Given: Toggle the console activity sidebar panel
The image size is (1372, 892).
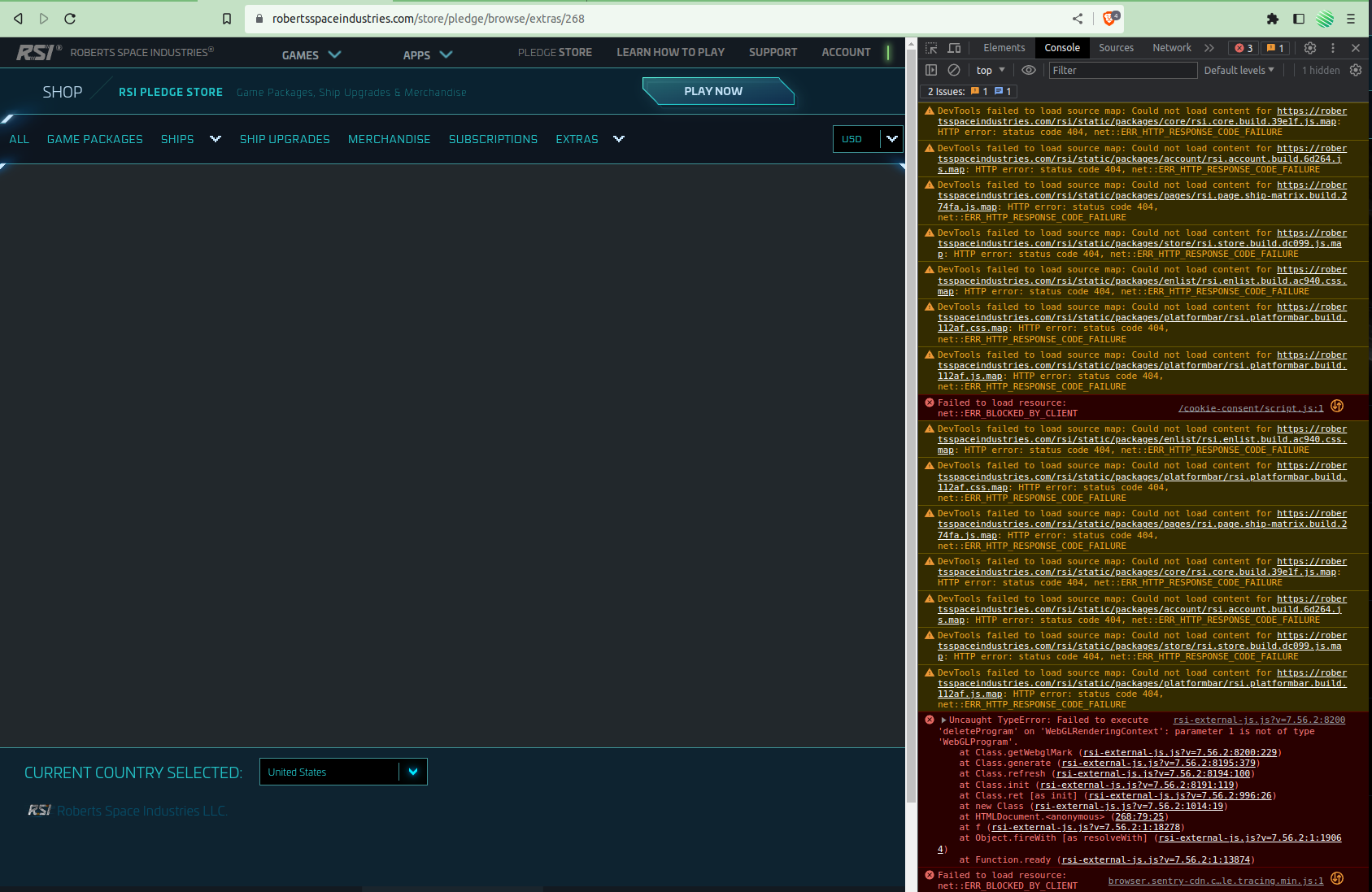Looking at the screenshot, I should [x=931, y=70].
